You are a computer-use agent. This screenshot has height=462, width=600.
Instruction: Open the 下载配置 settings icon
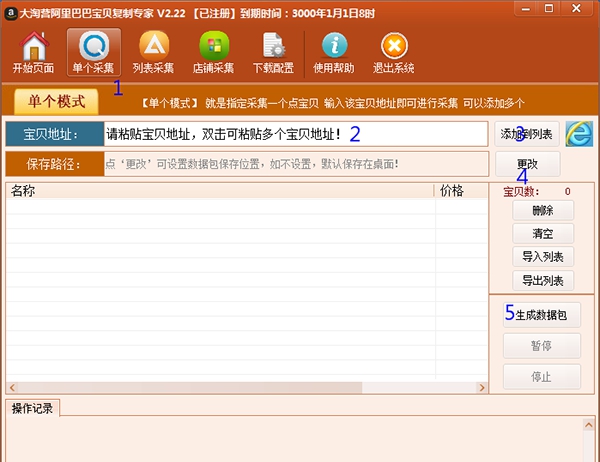point(273,52)
